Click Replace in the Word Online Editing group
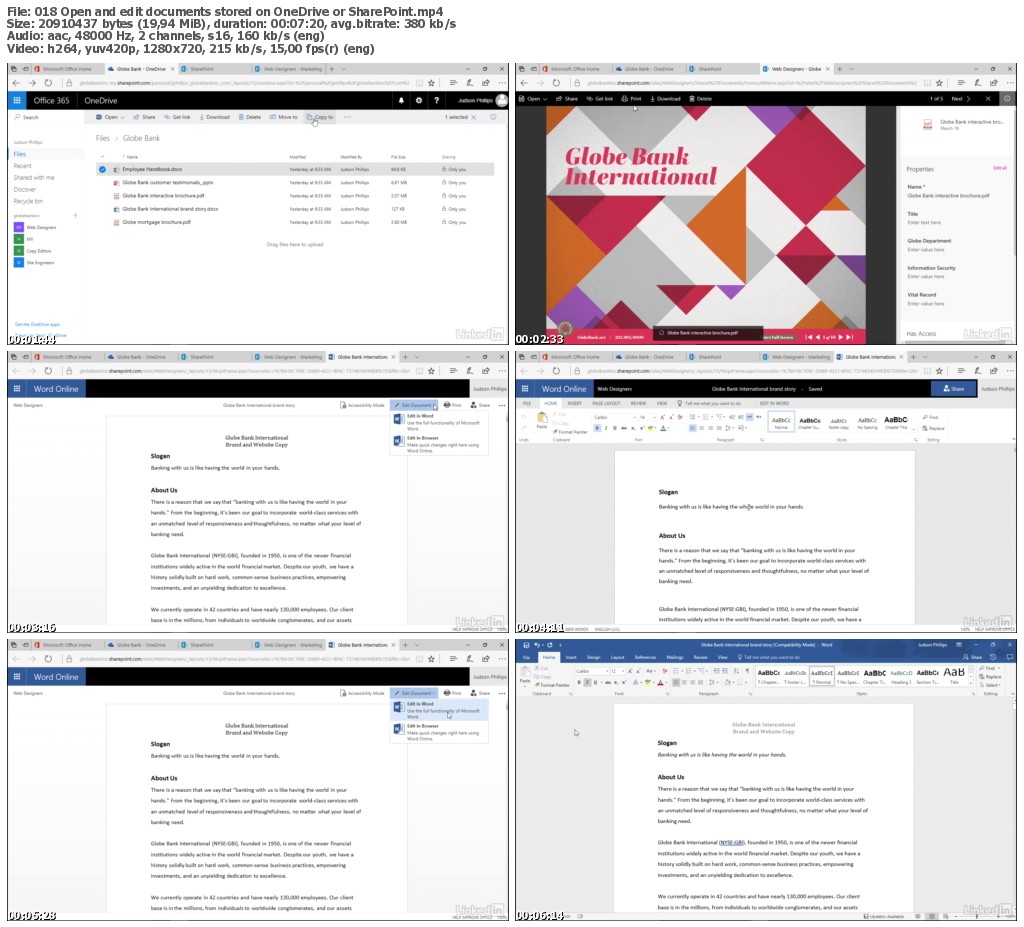The height and width of the screenshot is (927, 1024). coord(933,428)
